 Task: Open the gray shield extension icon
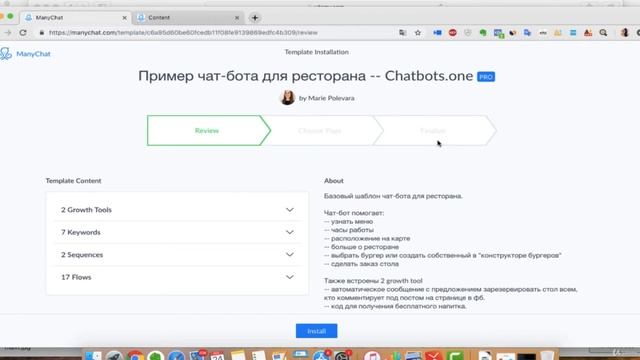[x=467, y=33]
